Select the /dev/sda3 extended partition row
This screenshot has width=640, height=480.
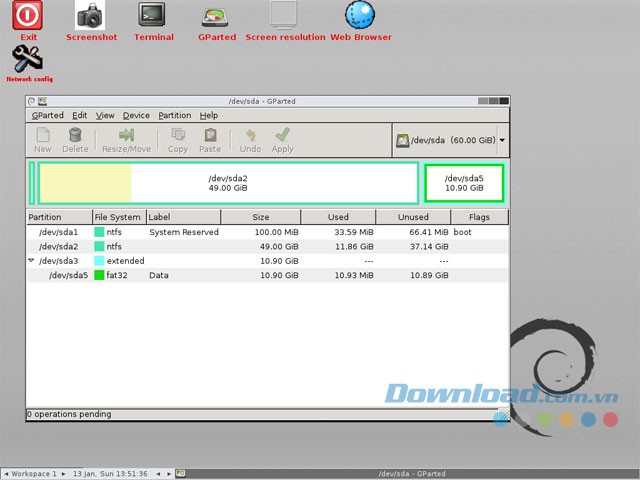[267, 260]
